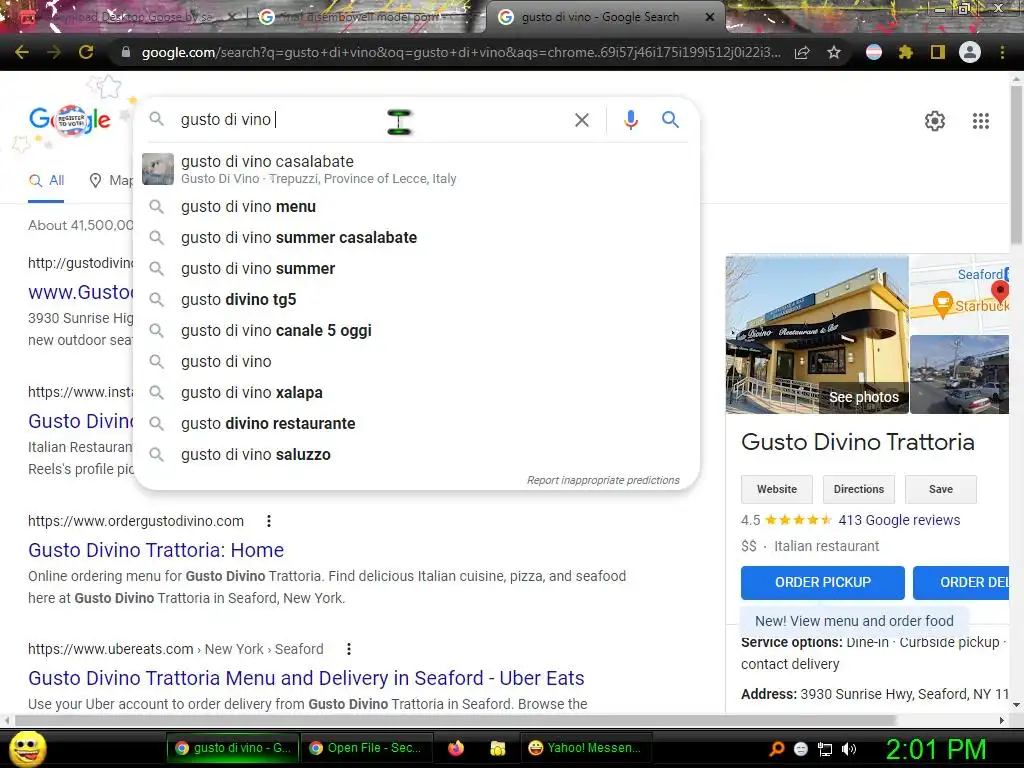This screenshot has width=1024, height=768.
Task: Click the pink flag extension icon
Action: tap(874, 52)
